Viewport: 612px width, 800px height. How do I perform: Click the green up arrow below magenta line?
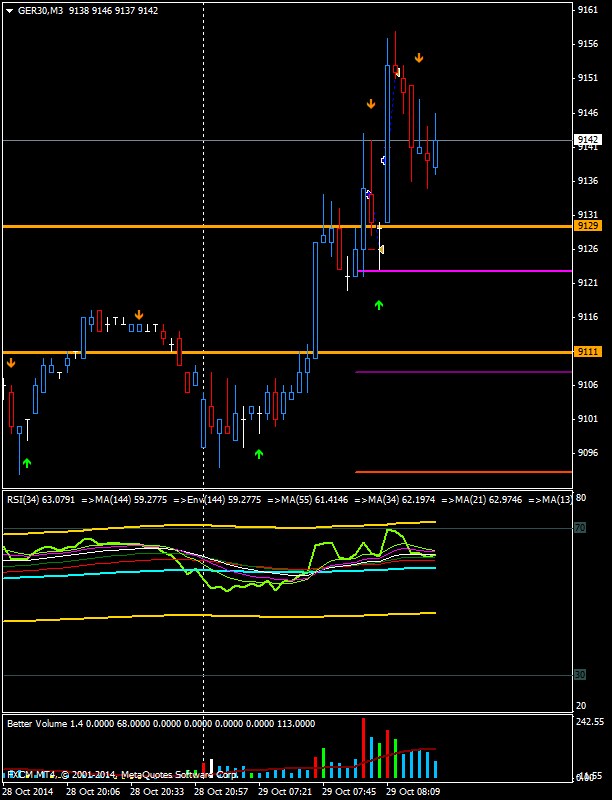pos(379,304)
